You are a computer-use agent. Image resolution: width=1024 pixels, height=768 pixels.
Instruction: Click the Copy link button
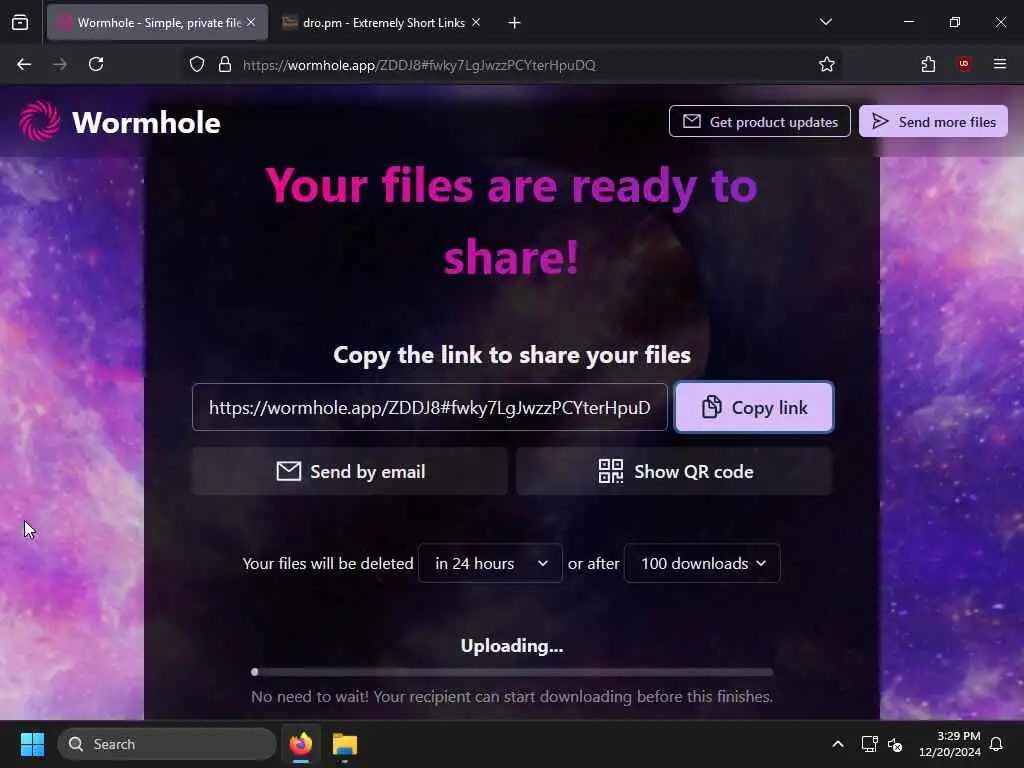point(754,407)
